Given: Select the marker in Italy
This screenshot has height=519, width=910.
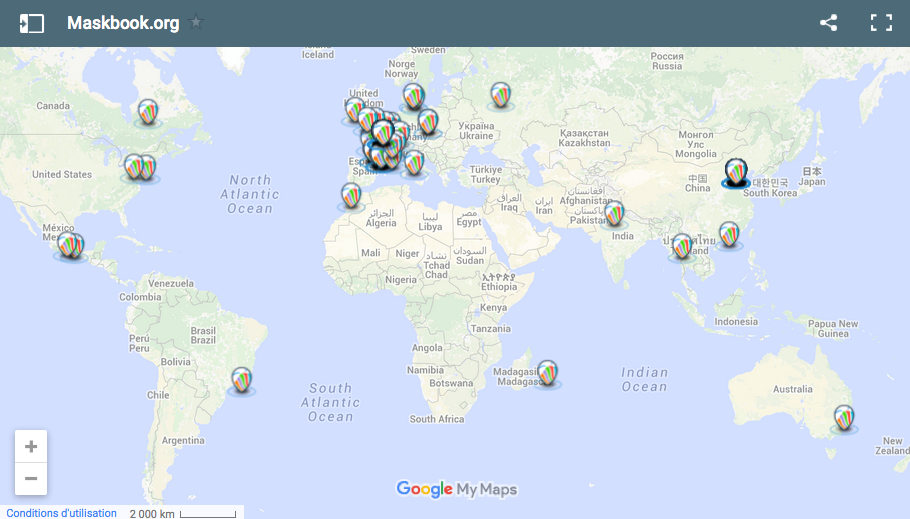Looking at the screenshot, I should [414, 163].
